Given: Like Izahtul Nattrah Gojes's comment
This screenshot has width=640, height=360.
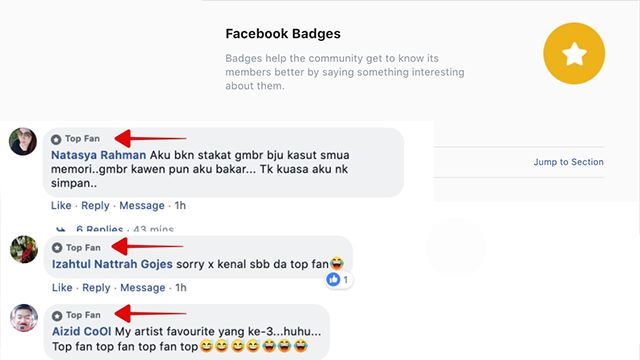Looking at the screenshot, I should [62, 287].
